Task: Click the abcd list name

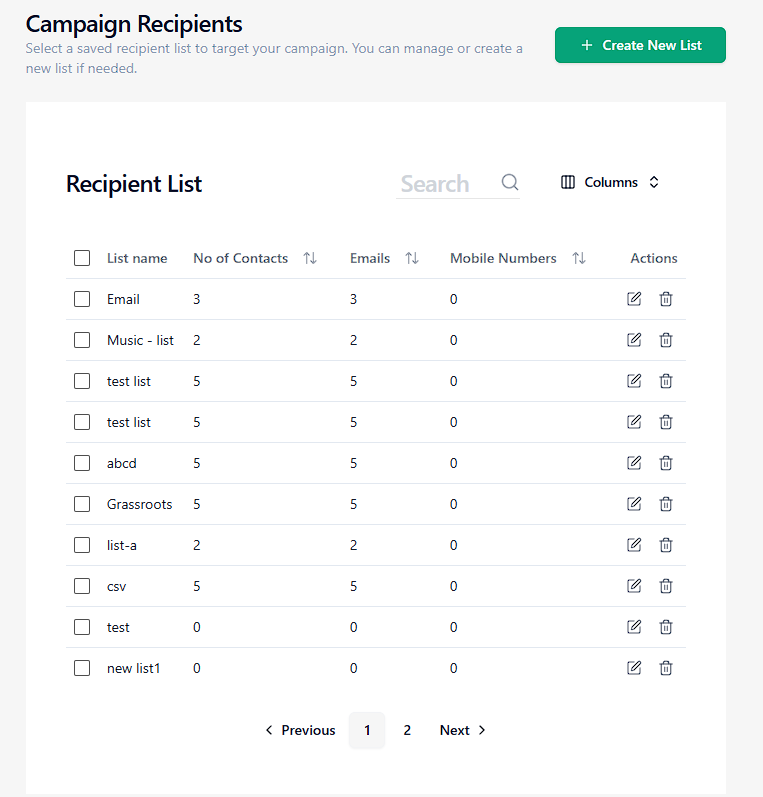Action: 121,463
